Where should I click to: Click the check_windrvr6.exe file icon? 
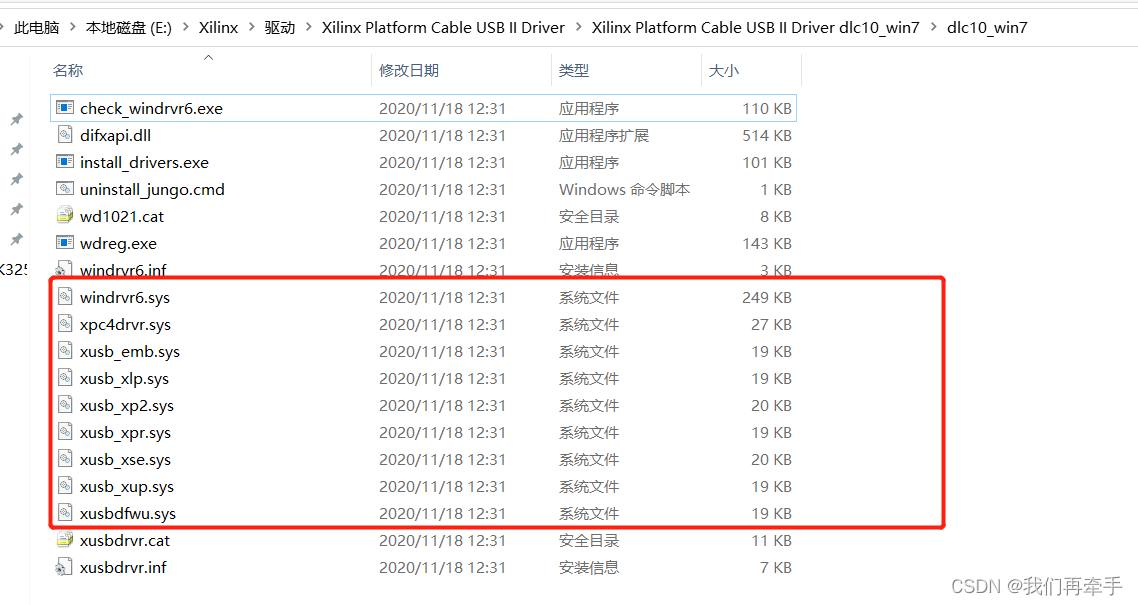tap(65, 108)
